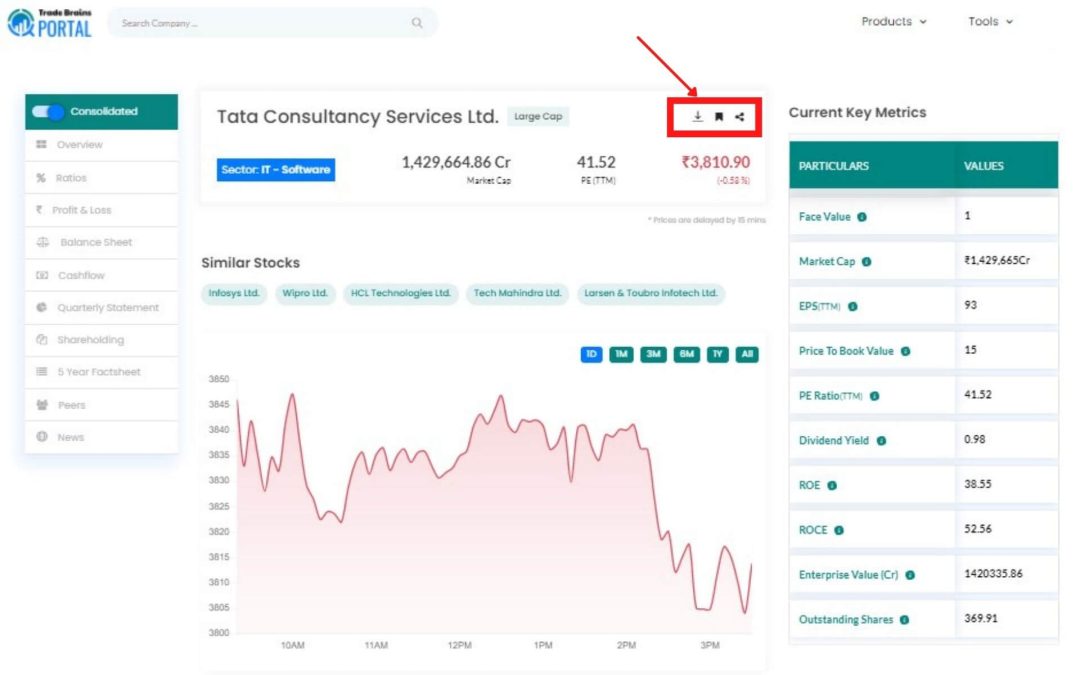Image resolution: width=1080 pixels, height=675 pixels.
Task: Open similar stock Infosys Ltd.
Action: point(234,293)
